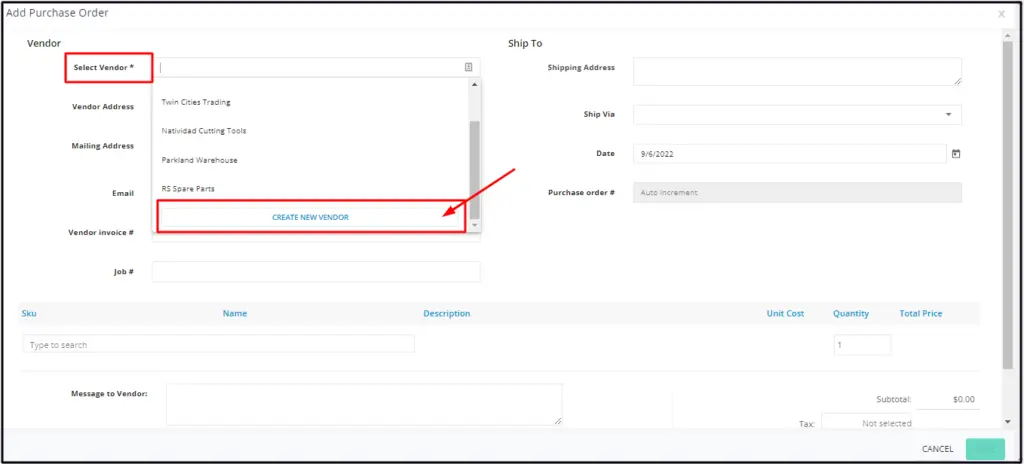Expand the Ship Via dropdown
This screenshot has height=464, width=1024.
pos(948,114)
